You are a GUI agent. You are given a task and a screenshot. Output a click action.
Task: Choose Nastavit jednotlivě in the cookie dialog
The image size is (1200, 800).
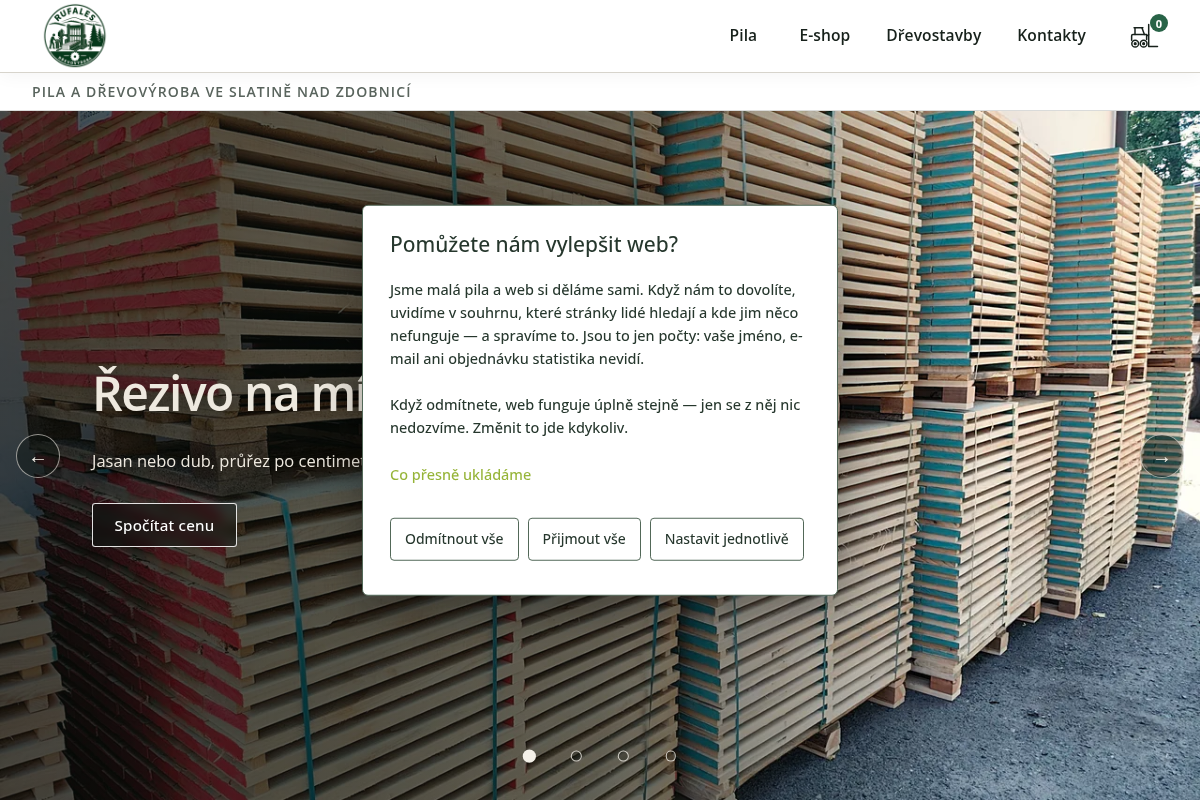click(727, 539)
